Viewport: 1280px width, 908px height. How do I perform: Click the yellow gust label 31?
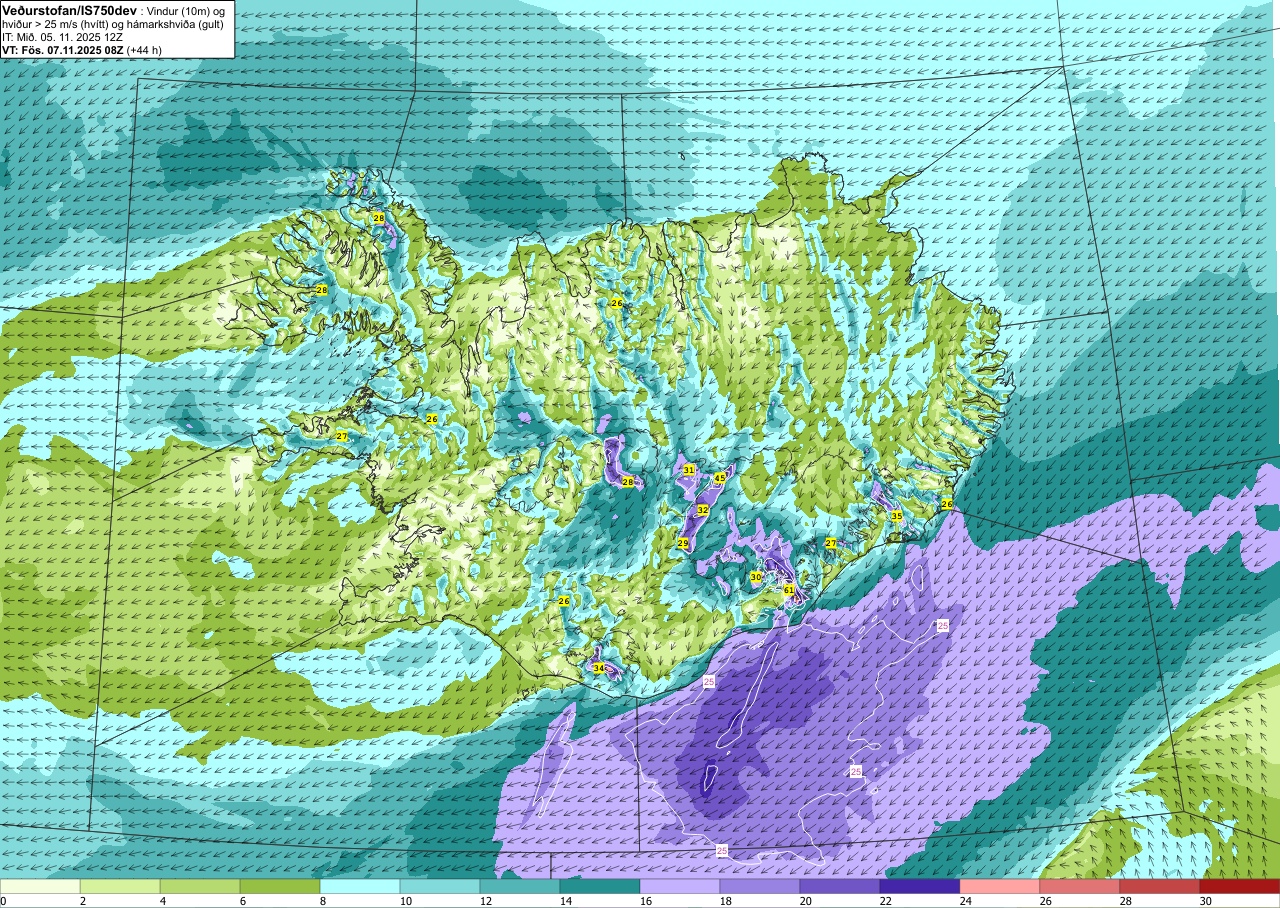[x=689, y=470]
